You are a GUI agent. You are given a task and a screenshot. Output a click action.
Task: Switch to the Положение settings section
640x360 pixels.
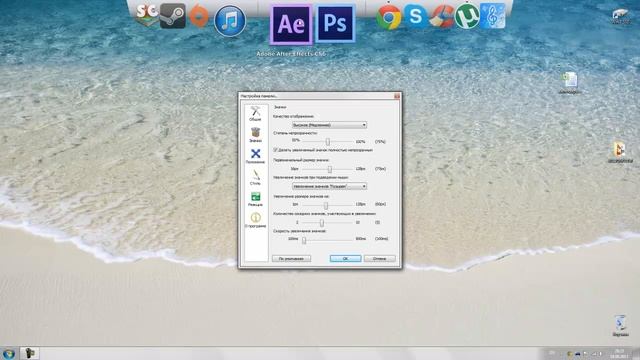tap(256, 156)
